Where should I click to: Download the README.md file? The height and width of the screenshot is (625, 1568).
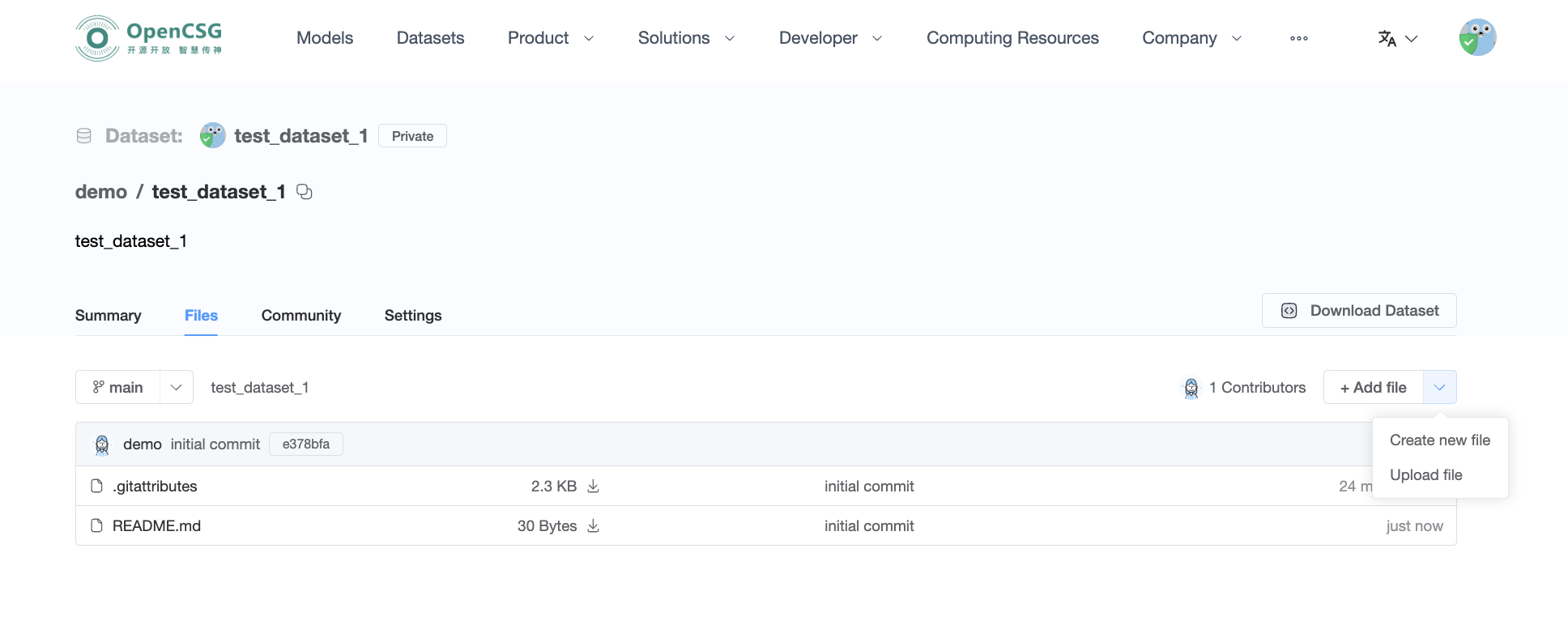click(x=593, y=525)
